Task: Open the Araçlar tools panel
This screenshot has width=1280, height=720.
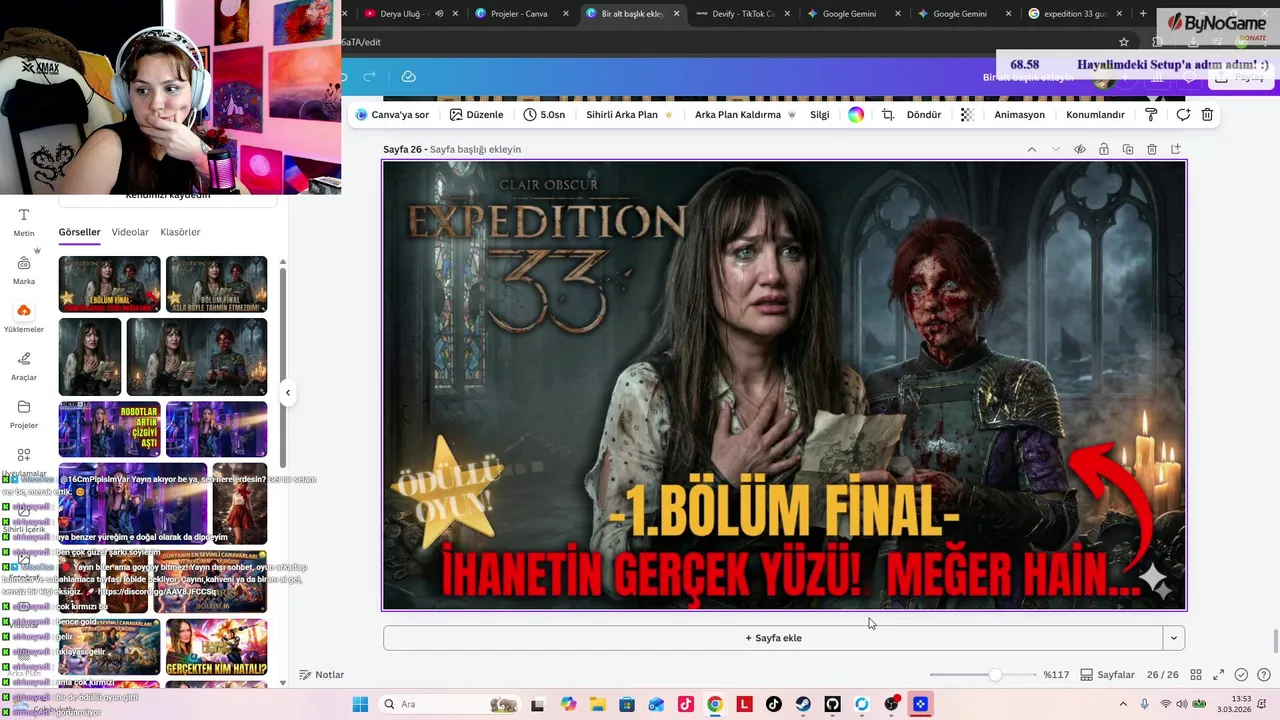Action: click(x=24, y=366)
